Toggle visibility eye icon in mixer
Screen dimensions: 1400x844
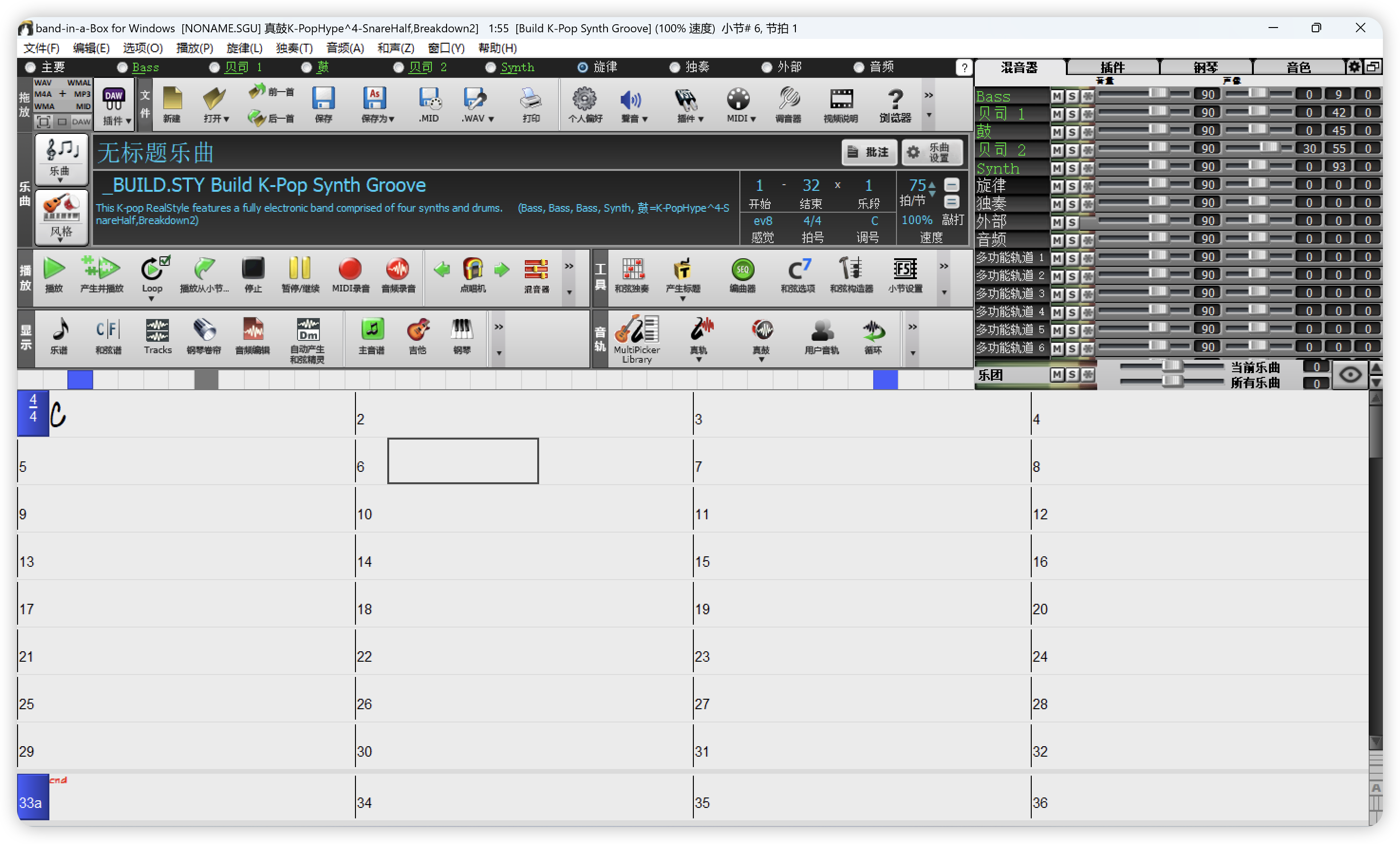tap(1350, 375)
